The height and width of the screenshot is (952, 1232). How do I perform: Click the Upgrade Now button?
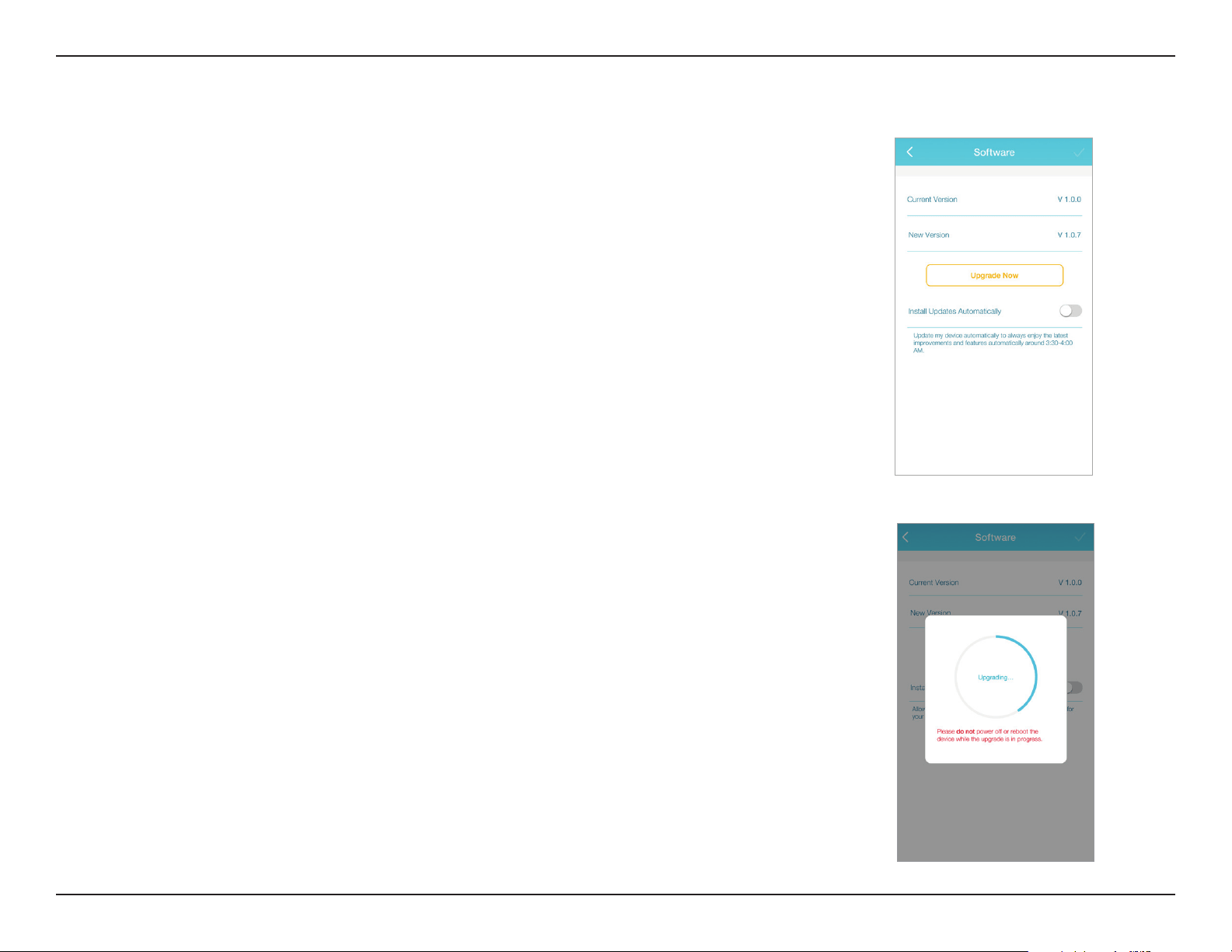coord(994,275)
